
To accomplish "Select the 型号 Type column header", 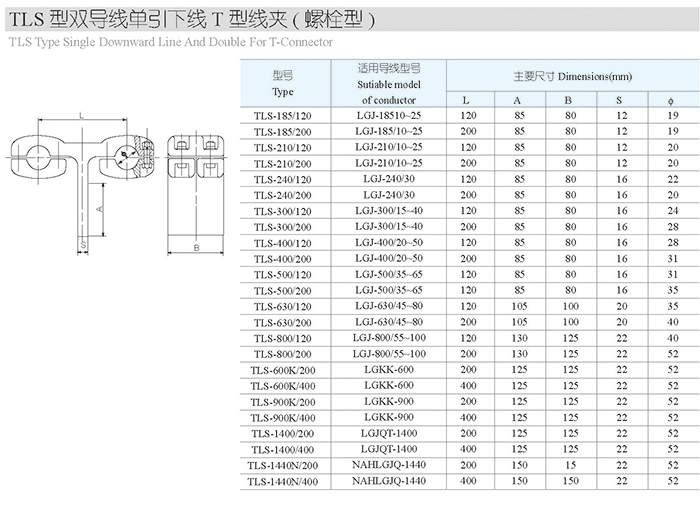I will (282, 84).
